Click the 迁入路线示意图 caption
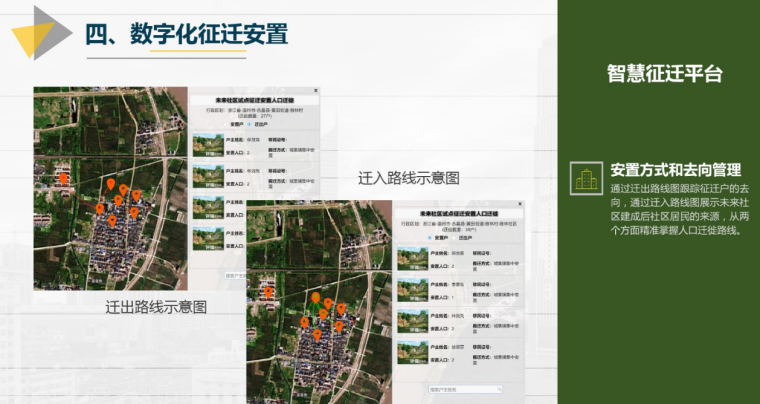The width and height of the screenshot is (760, 404). tap(409, 177)
